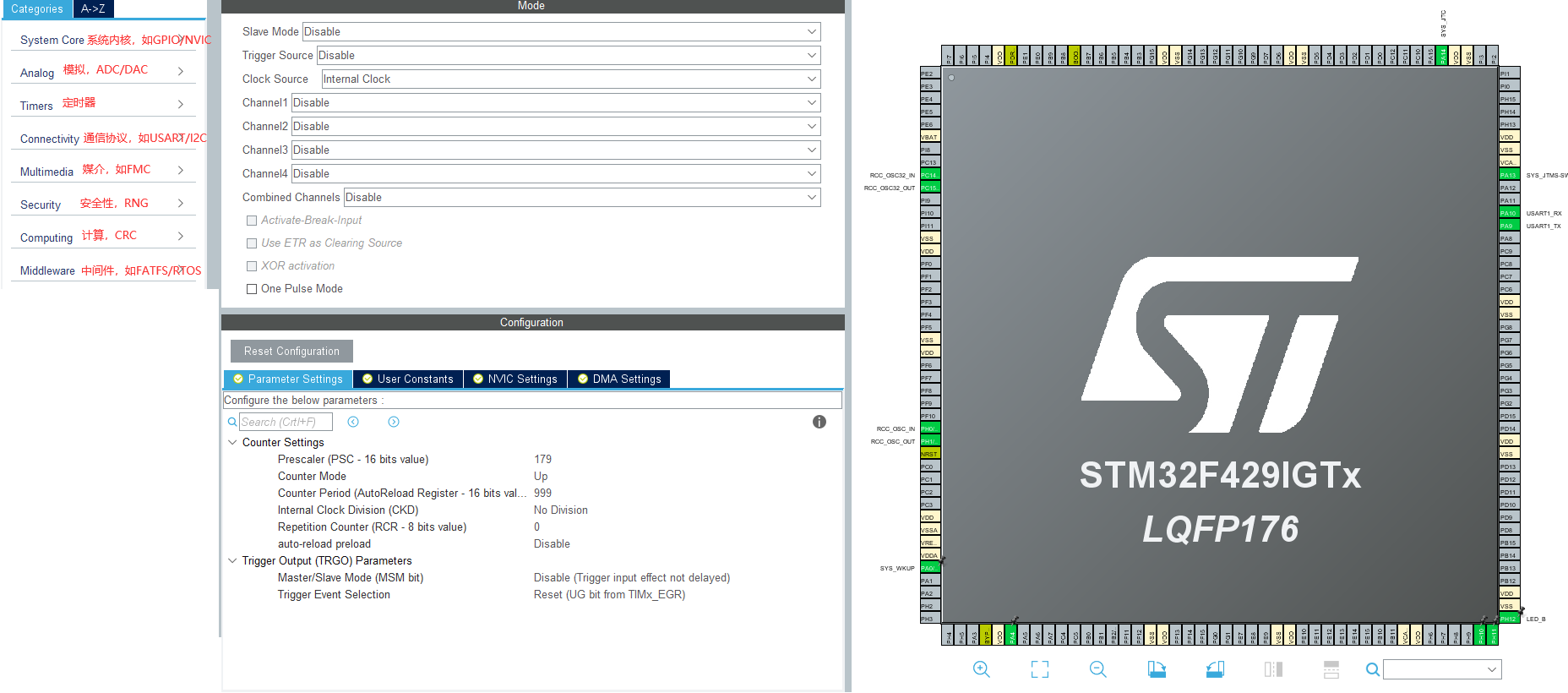Screen dimensions: 1568x693
Task: Fit the pinout view to the screen
Action: pyautogui.click(x=1040, y=669)
